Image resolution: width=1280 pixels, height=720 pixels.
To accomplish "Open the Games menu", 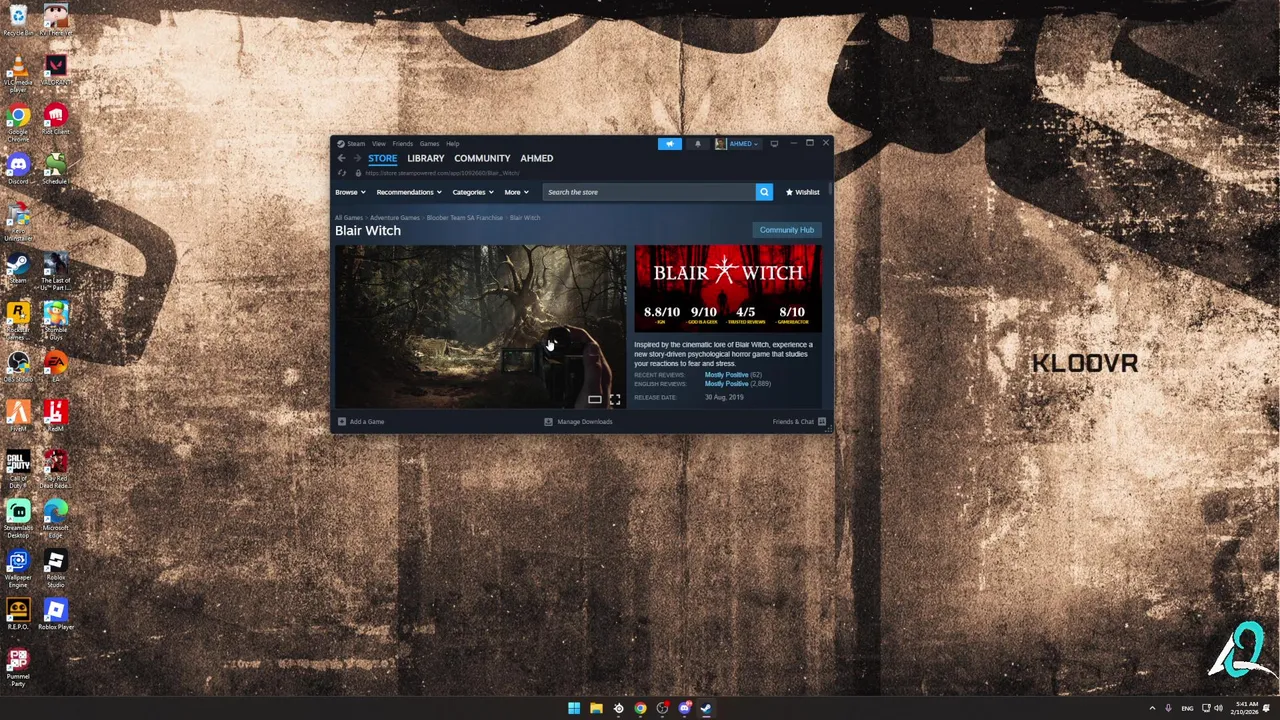I will (429, 144).
